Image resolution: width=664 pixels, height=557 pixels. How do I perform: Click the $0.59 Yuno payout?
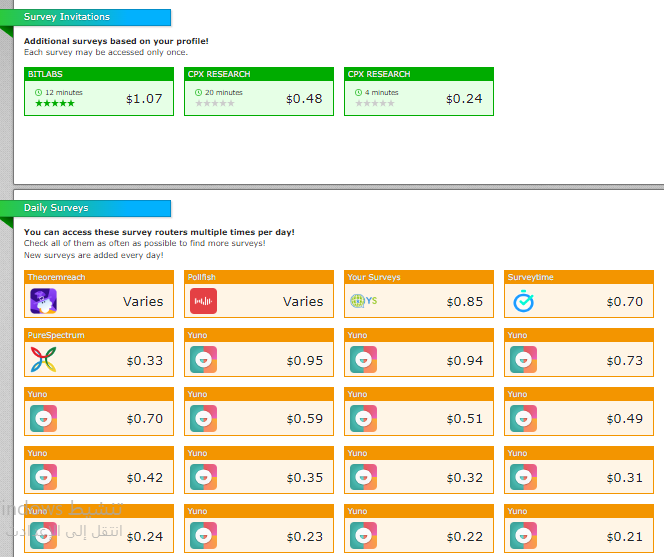[x=305, y=418]
